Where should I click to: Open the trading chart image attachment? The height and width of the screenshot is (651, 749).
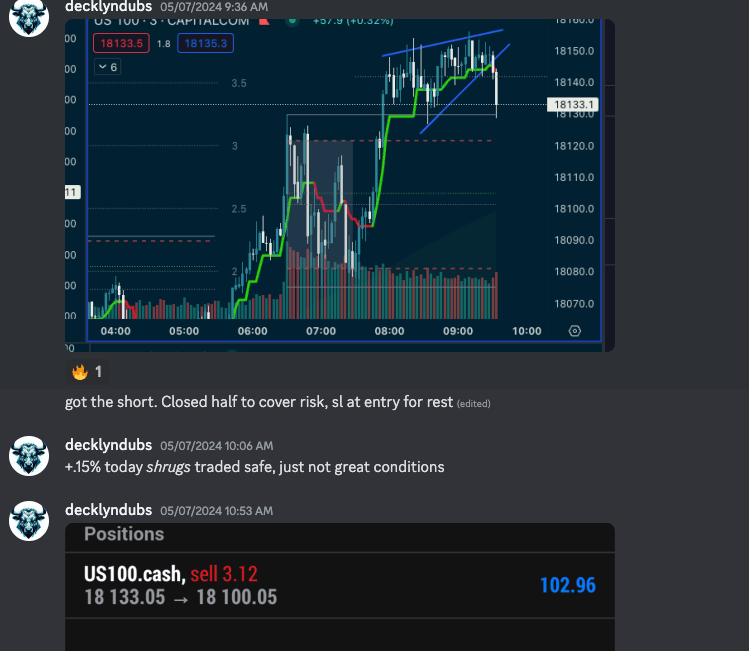point(340,185)
